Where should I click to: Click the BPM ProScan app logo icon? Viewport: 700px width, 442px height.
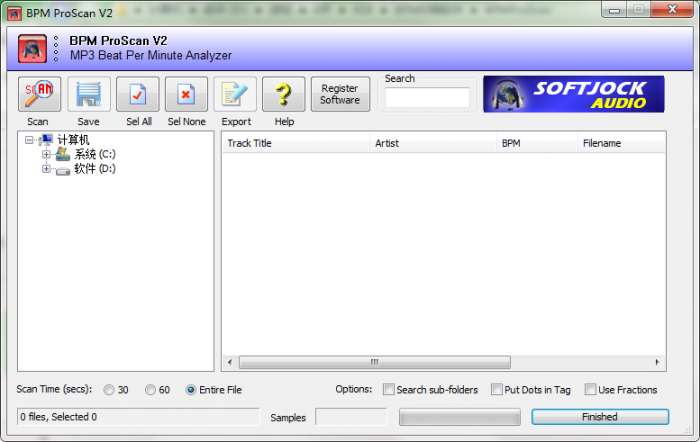pos(34,48)
